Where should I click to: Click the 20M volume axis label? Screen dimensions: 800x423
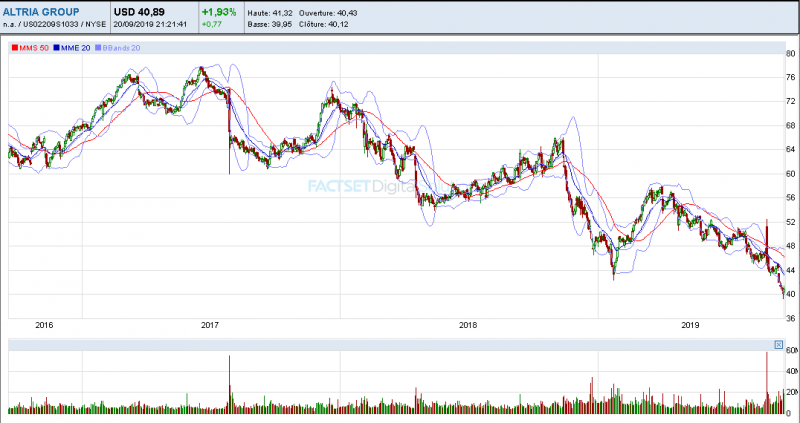[792, 392]
